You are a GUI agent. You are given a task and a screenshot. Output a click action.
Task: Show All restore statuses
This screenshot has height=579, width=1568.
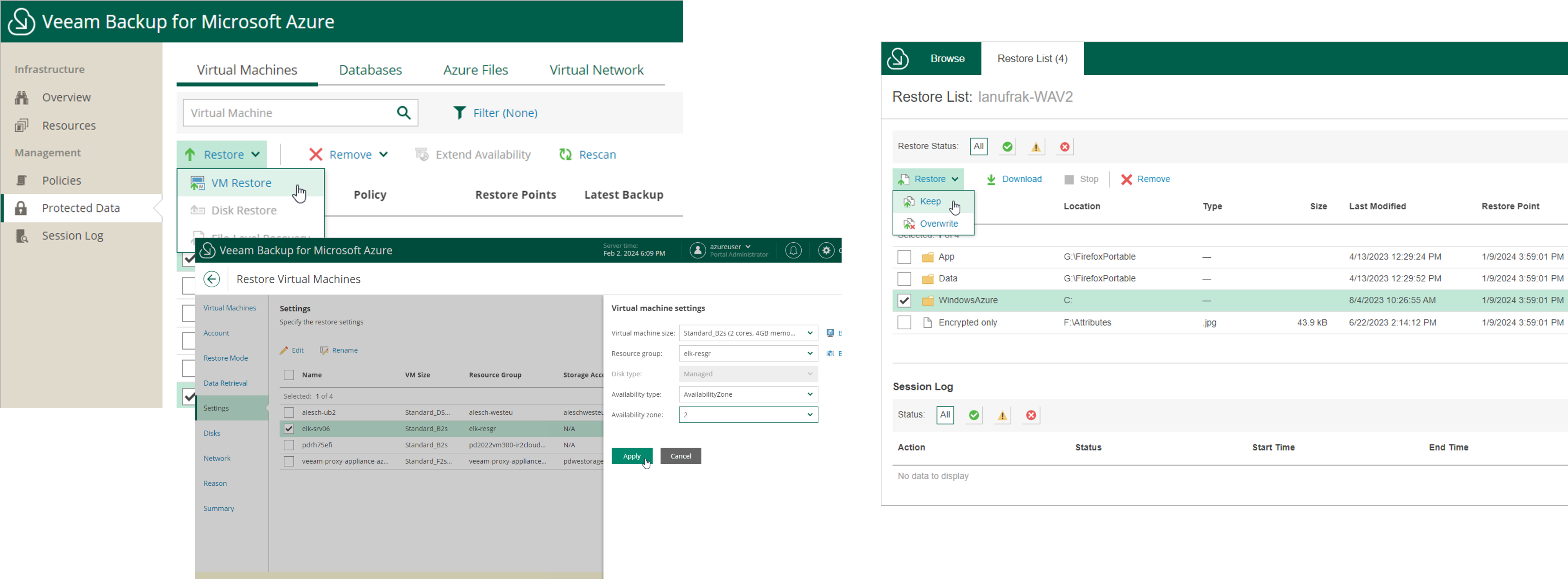[979, 147]
